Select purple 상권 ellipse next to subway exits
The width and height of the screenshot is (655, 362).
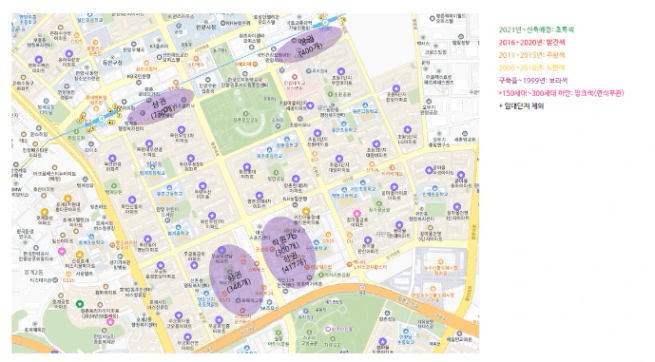tap(160, 107)
